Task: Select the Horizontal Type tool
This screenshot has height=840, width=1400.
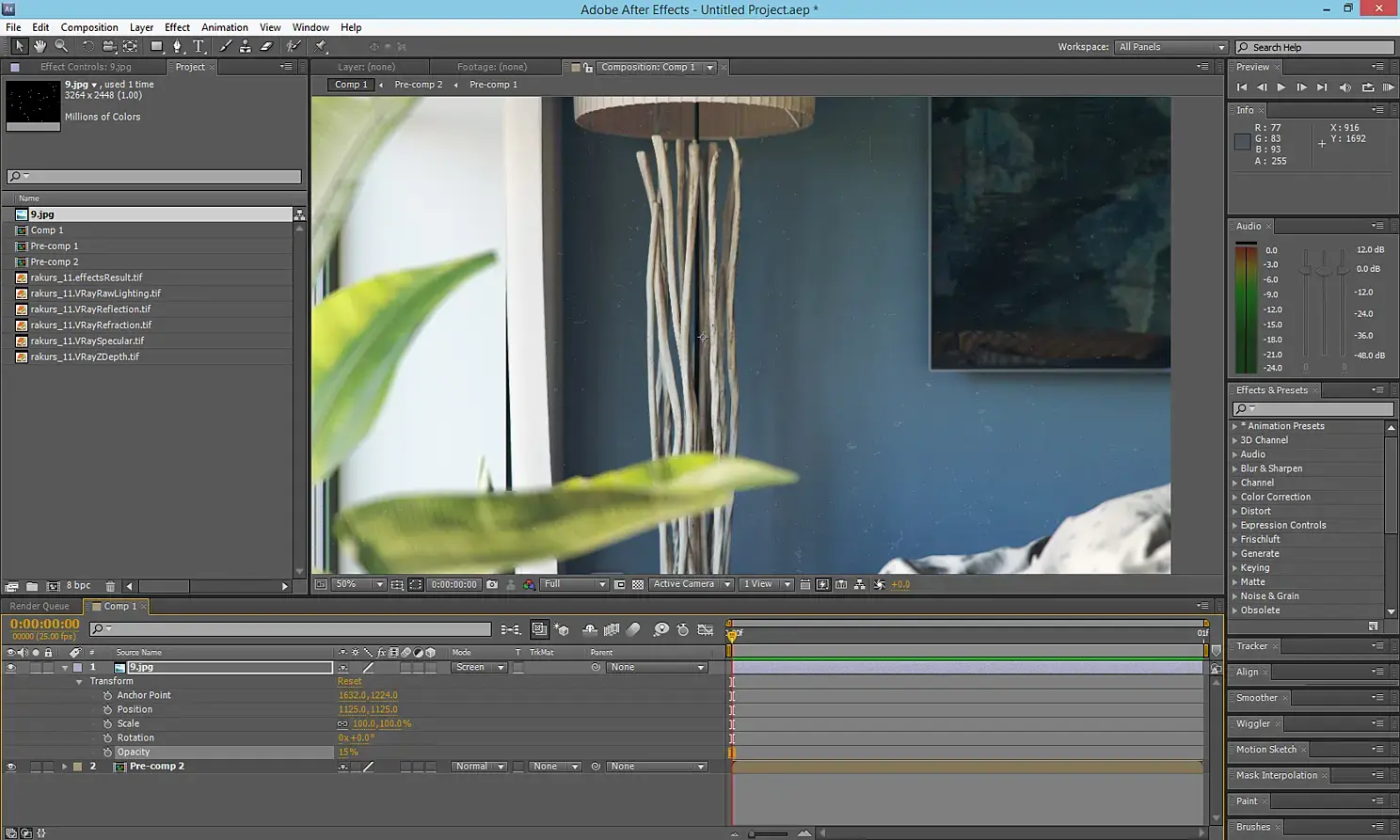Action: [x=199, y=46]
